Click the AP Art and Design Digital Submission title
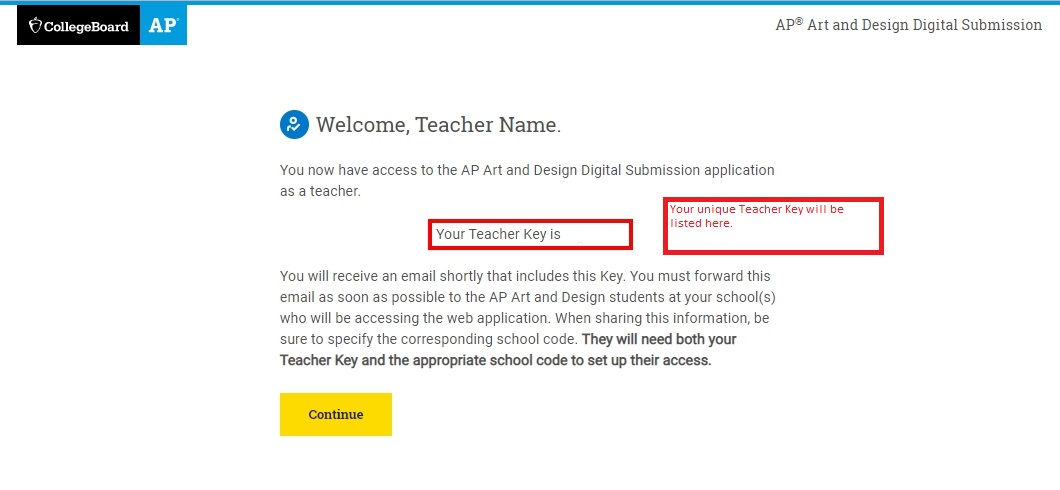Viewport: 1060px width, 490px height. (x=908, y=25)
